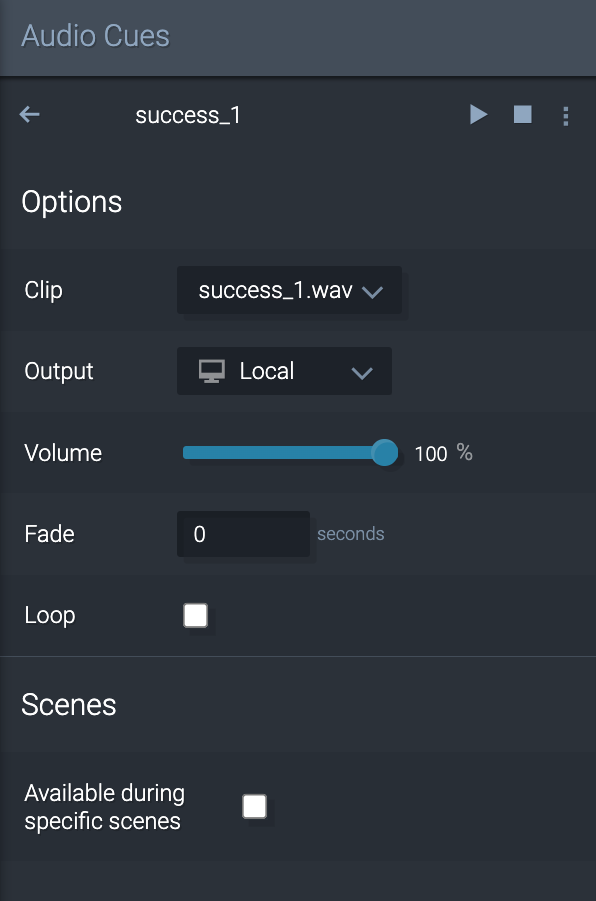Click the Loop option label
This screenshot has height=901, width=596.
click(x=50, y=615)
